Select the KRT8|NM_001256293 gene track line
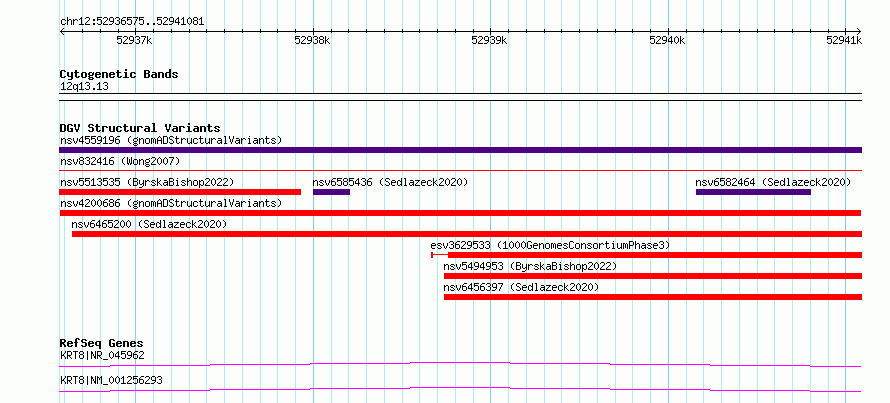890x403 pixels. pos(460,389)
